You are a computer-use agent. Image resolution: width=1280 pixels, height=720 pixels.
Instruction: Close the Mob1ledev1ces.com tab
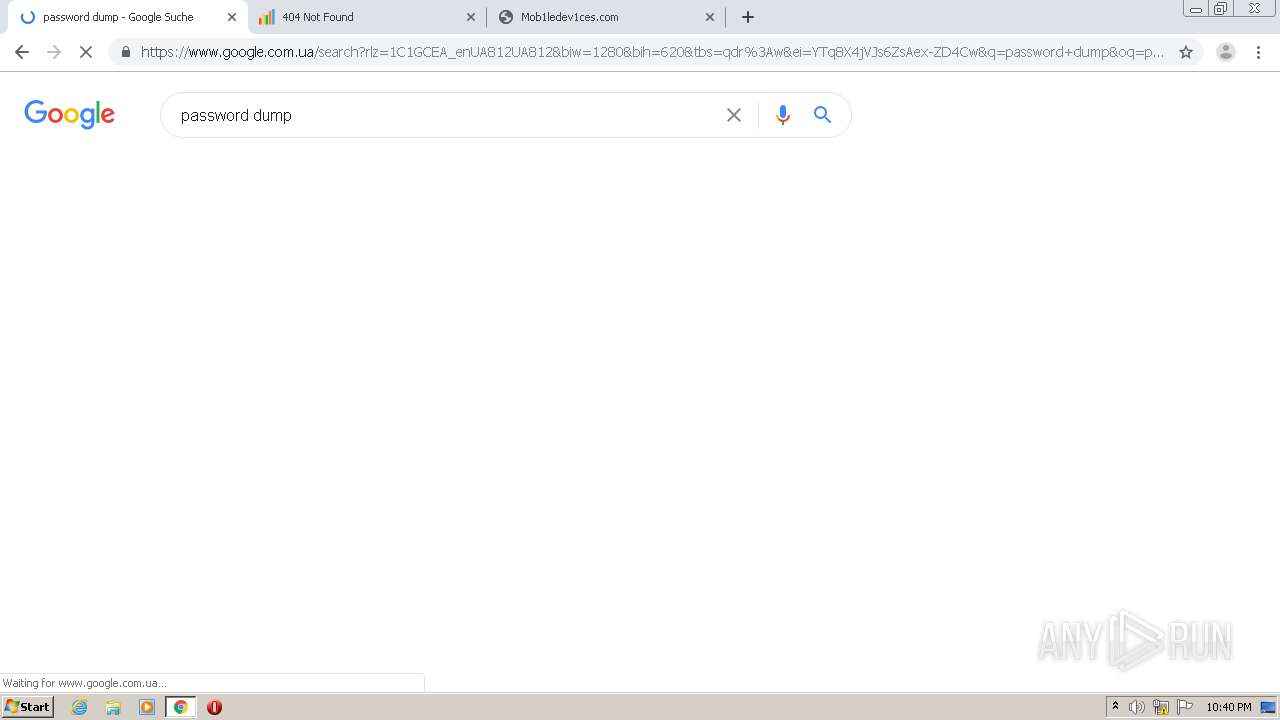(x=710, y=17)
